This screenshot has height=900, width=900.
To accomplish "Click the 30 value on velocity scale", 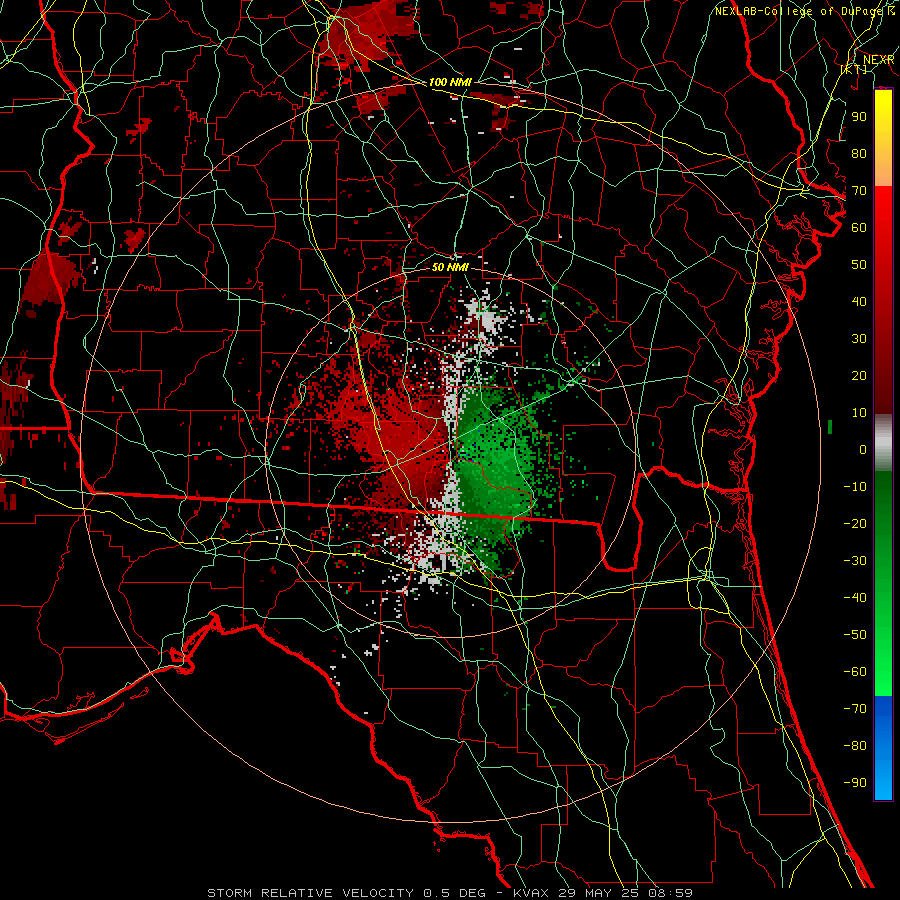I will tap(859, 339).
